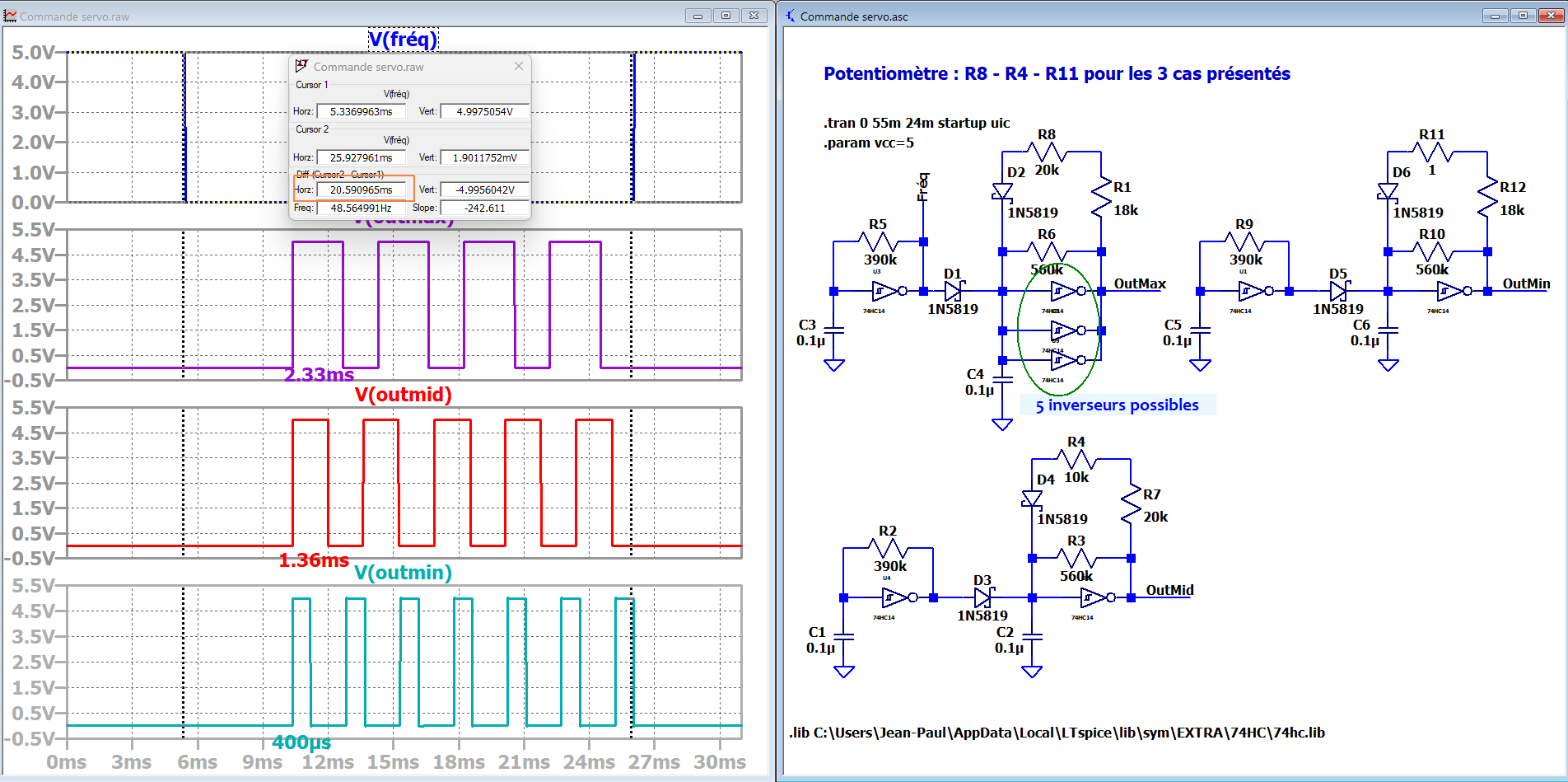
Task: Select the .tran simulation directive text
Action: coord(916,123)
